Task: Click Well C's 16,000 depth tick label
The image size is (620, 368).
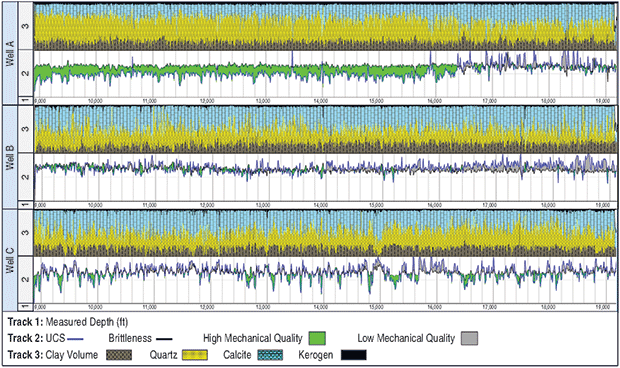Action: pos(434,307)
